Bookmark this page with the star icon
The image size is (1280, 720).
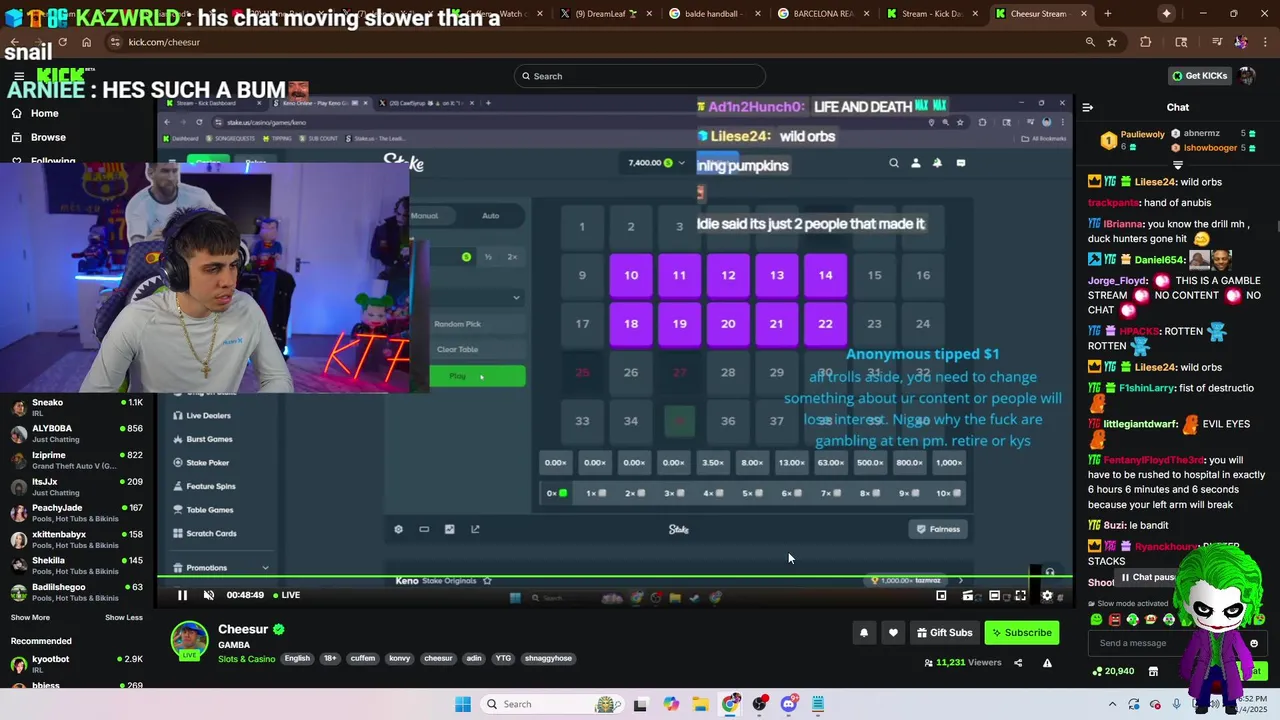click(1112, 42)
